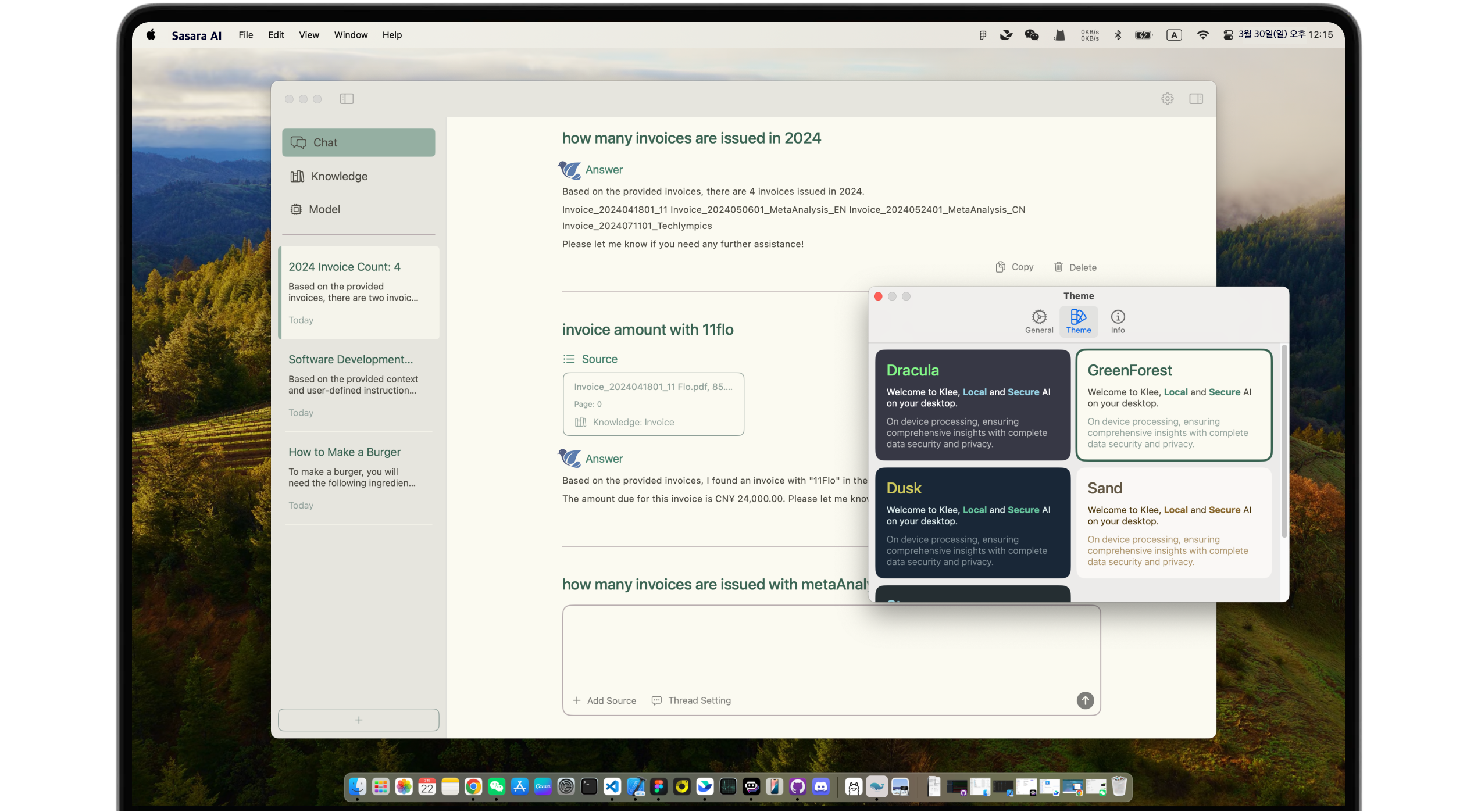Select the Dracula theme card

[x=972, y=405]
